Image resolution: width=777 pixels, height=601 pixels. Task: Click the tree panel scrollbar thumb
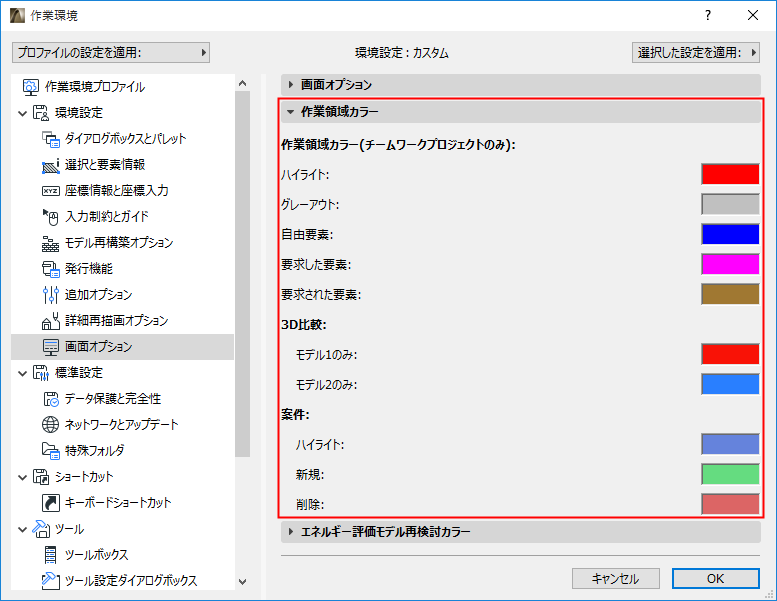242,274
